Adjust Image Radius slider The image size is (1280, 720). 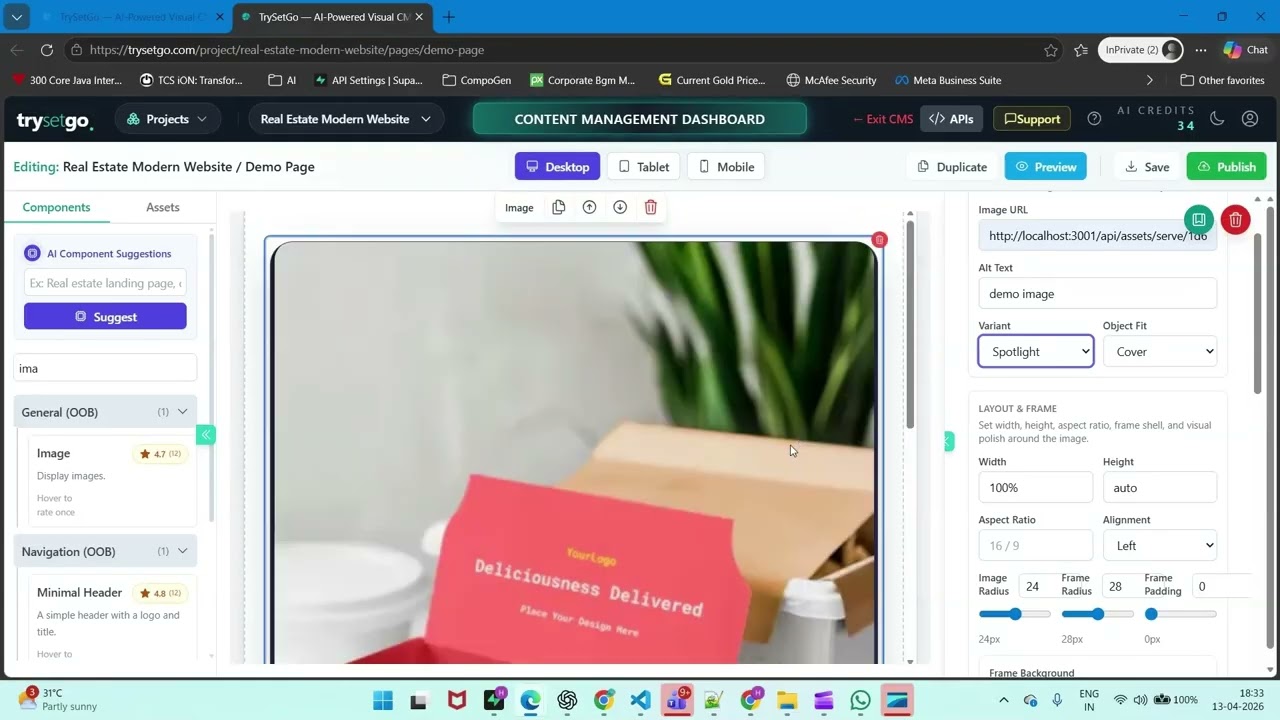(1014, 614)
